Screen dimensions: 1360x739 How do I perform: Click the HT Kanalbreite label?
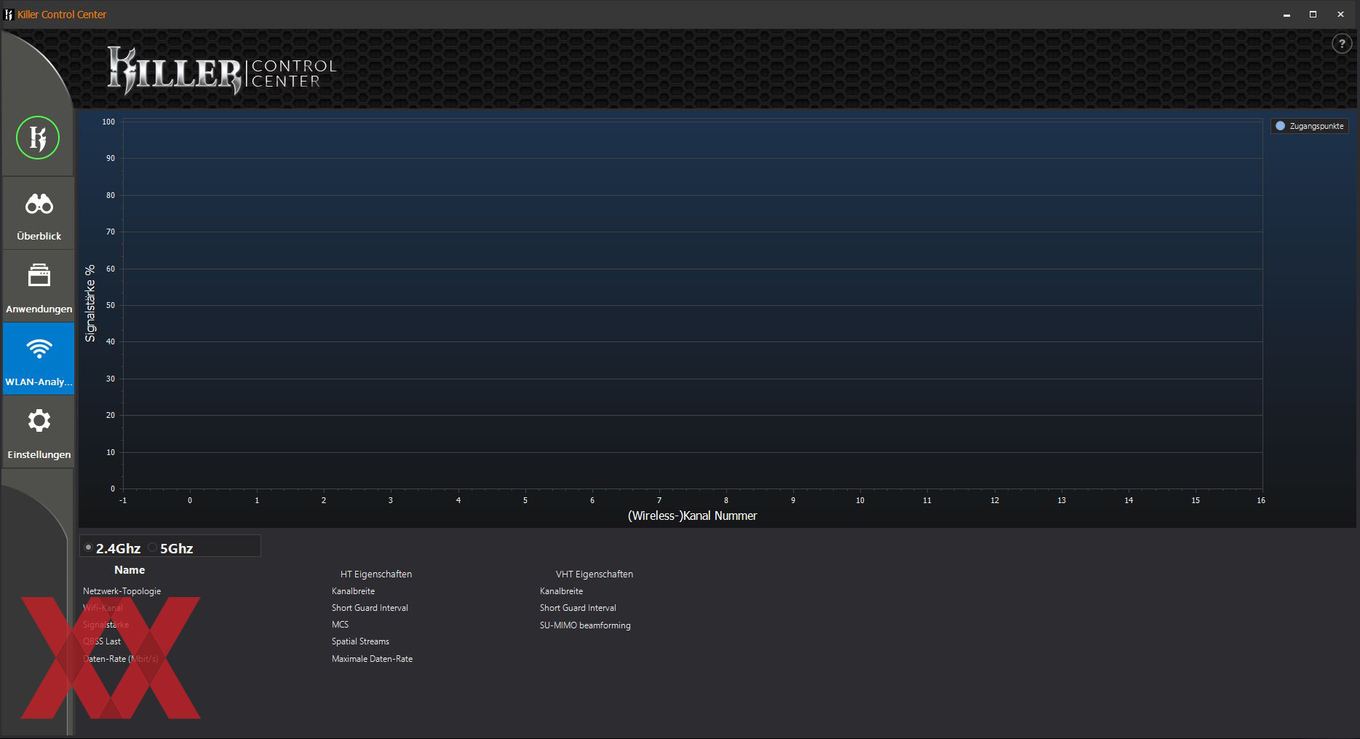(x=353, y=591)
